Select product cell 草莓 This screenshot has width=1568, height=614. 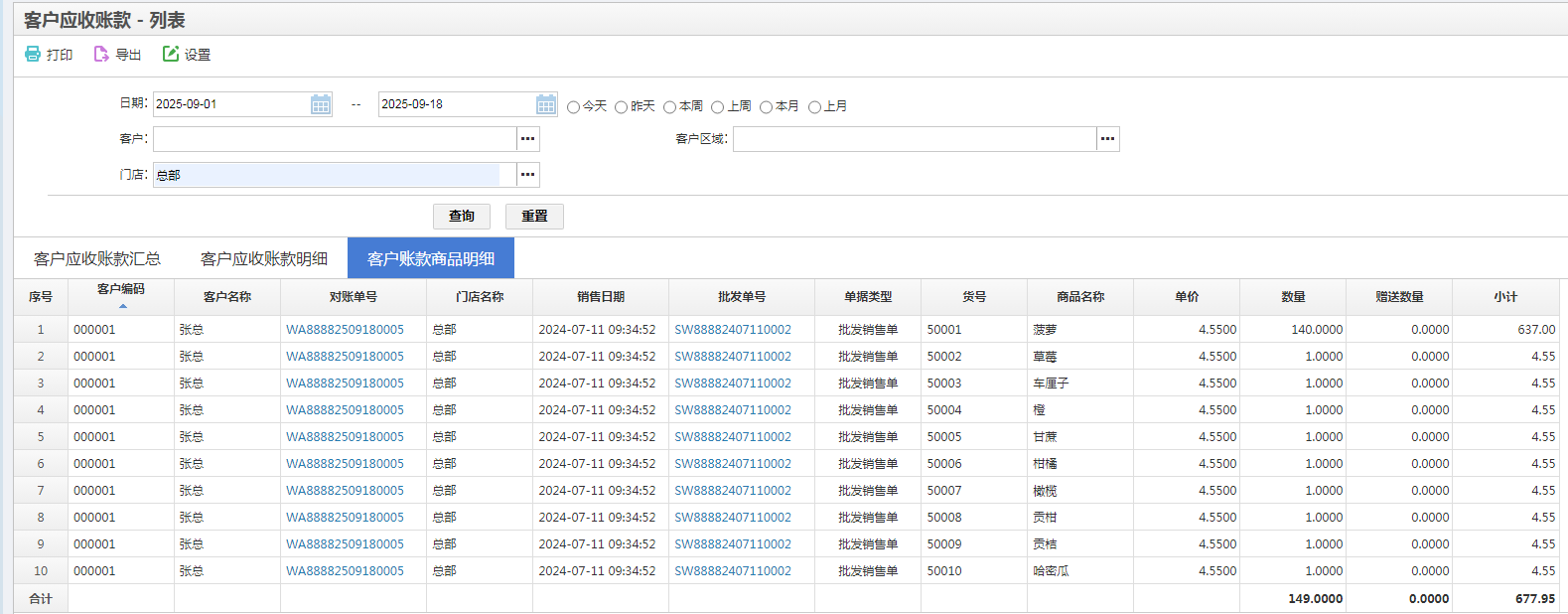click(x=1080, y=357)
